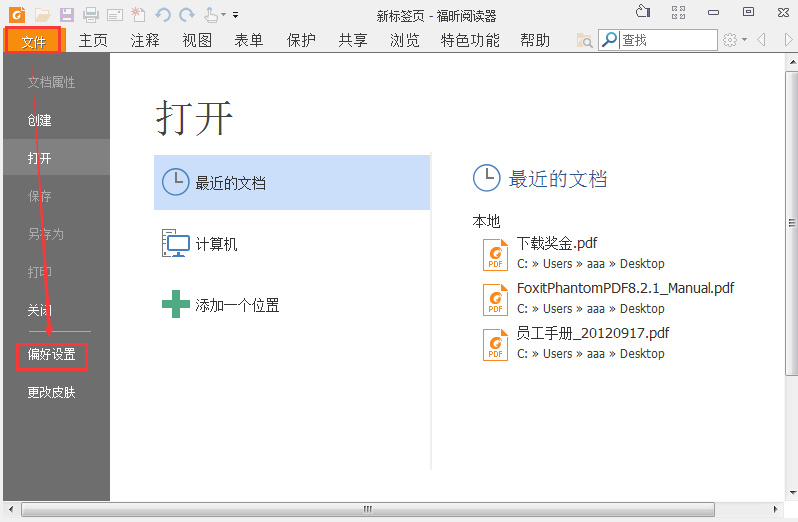Click the undo arrow icon
Image resolution: width=798 pixels, height=522 pixels.
(x=163, y=15)
